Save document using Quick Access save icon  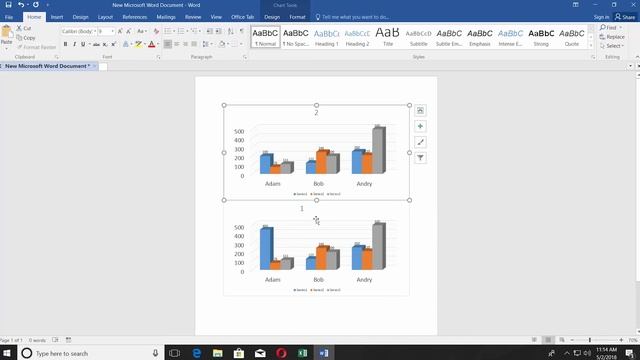(x=8, y=5)
